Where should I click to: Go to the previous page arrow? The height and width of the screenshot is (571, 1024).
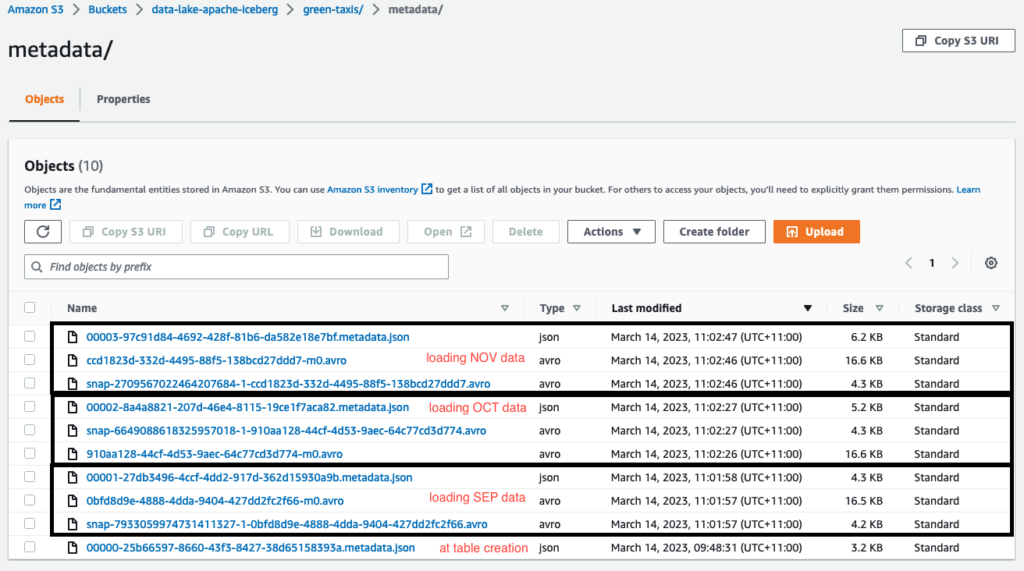click(908, 263)
